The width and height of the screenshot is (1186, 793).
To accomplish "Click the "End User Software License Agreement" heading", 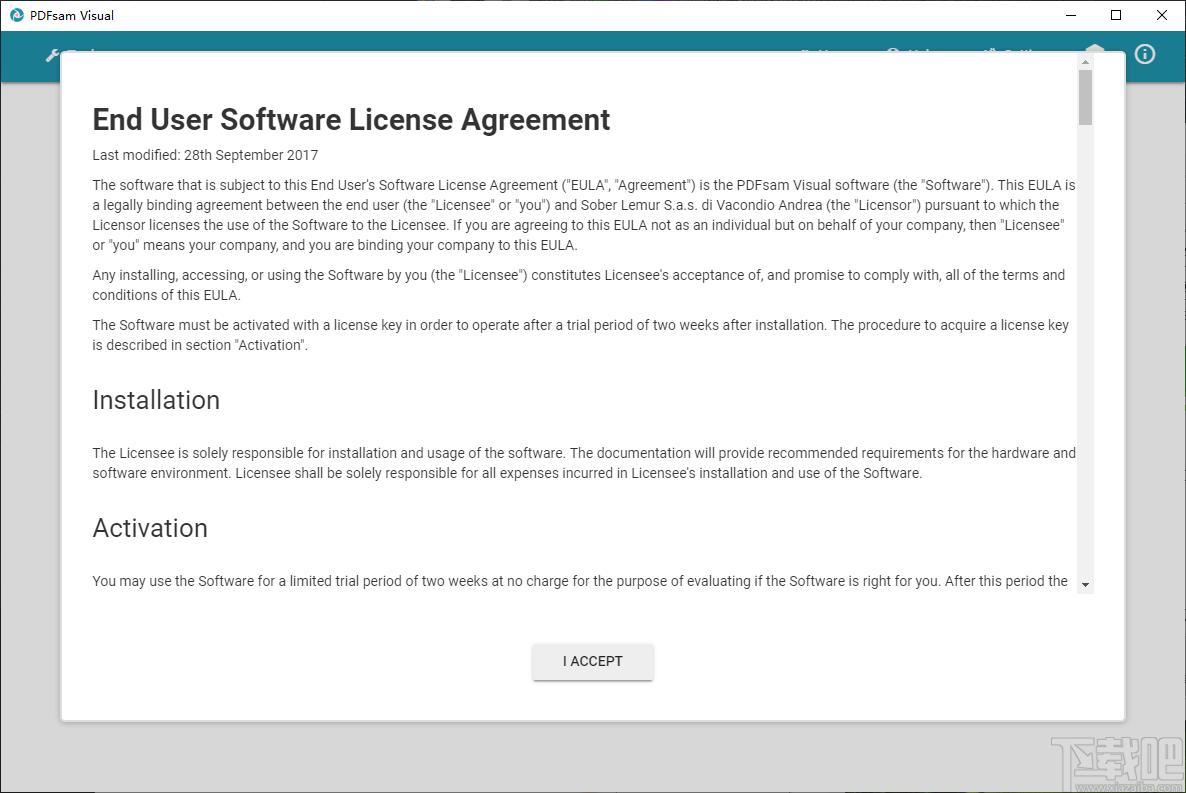I will pos(351,120).
